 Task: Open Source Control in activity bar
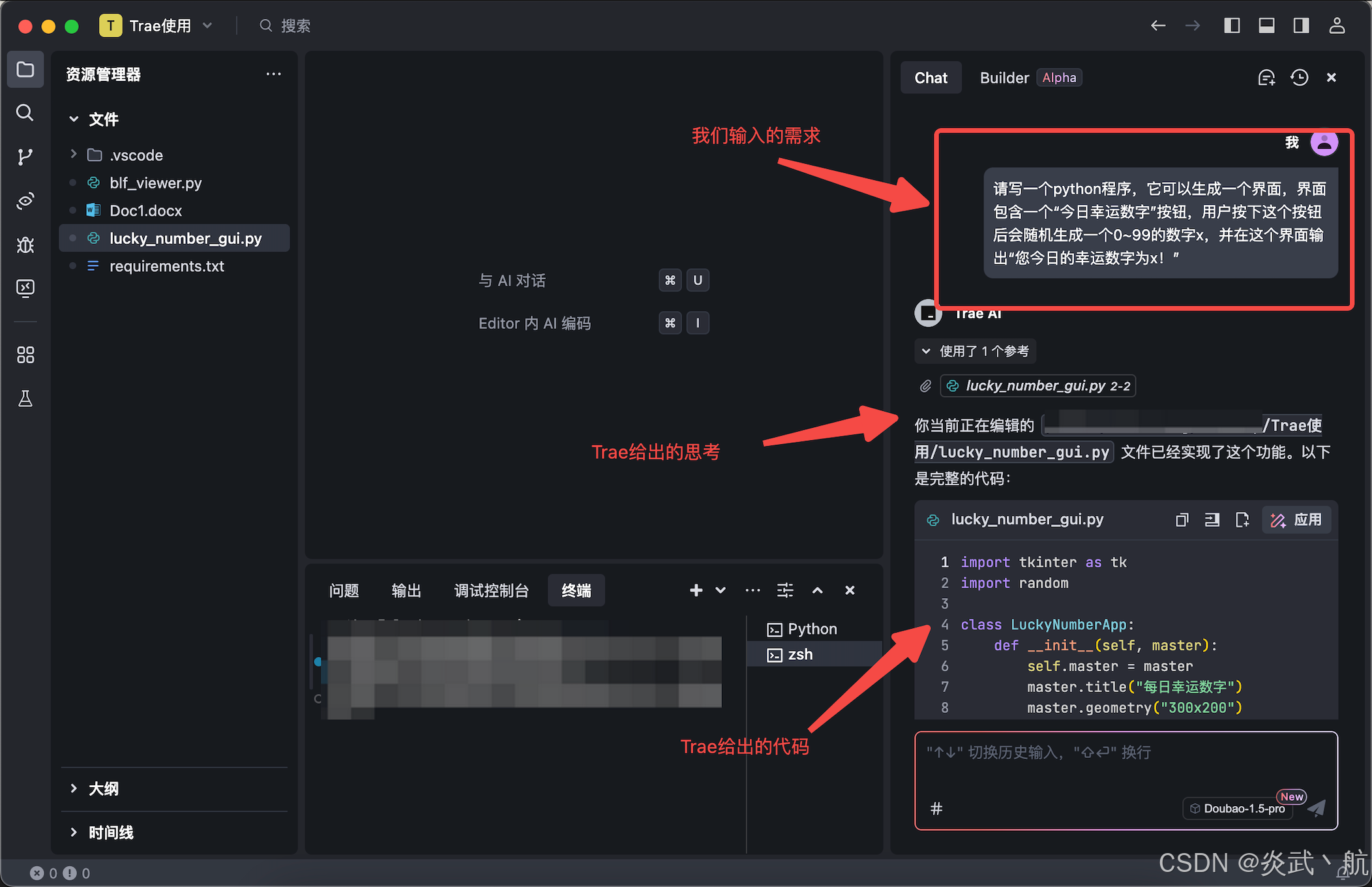tap(25, 157)
